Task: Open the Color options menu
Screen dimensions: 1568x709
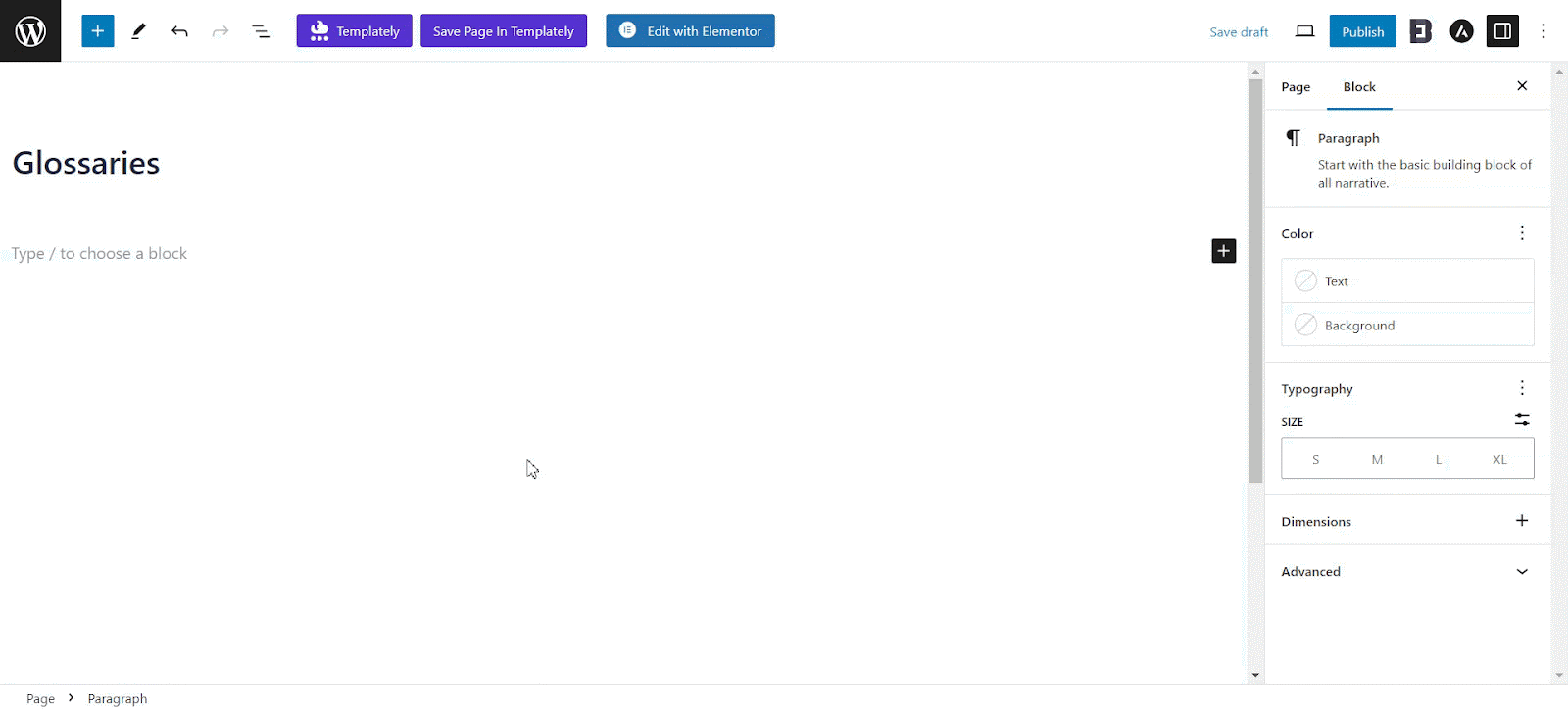Action: point(1522,232)
